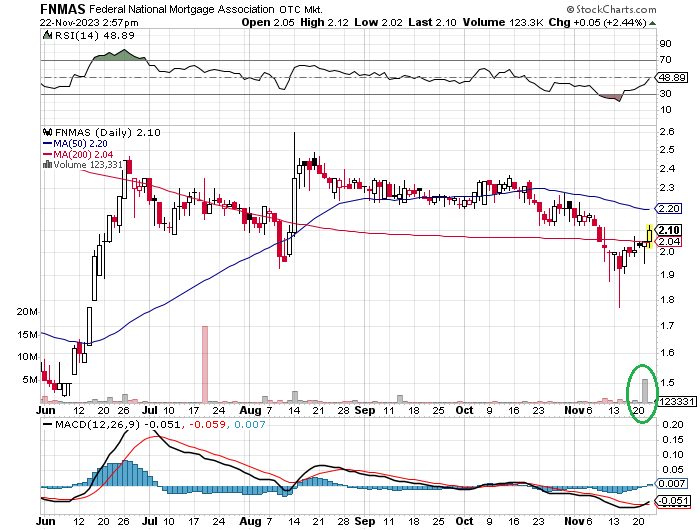Click the Aug label below the volume bars
This screenshot has height=530, width=700.
tap(250, 410)
